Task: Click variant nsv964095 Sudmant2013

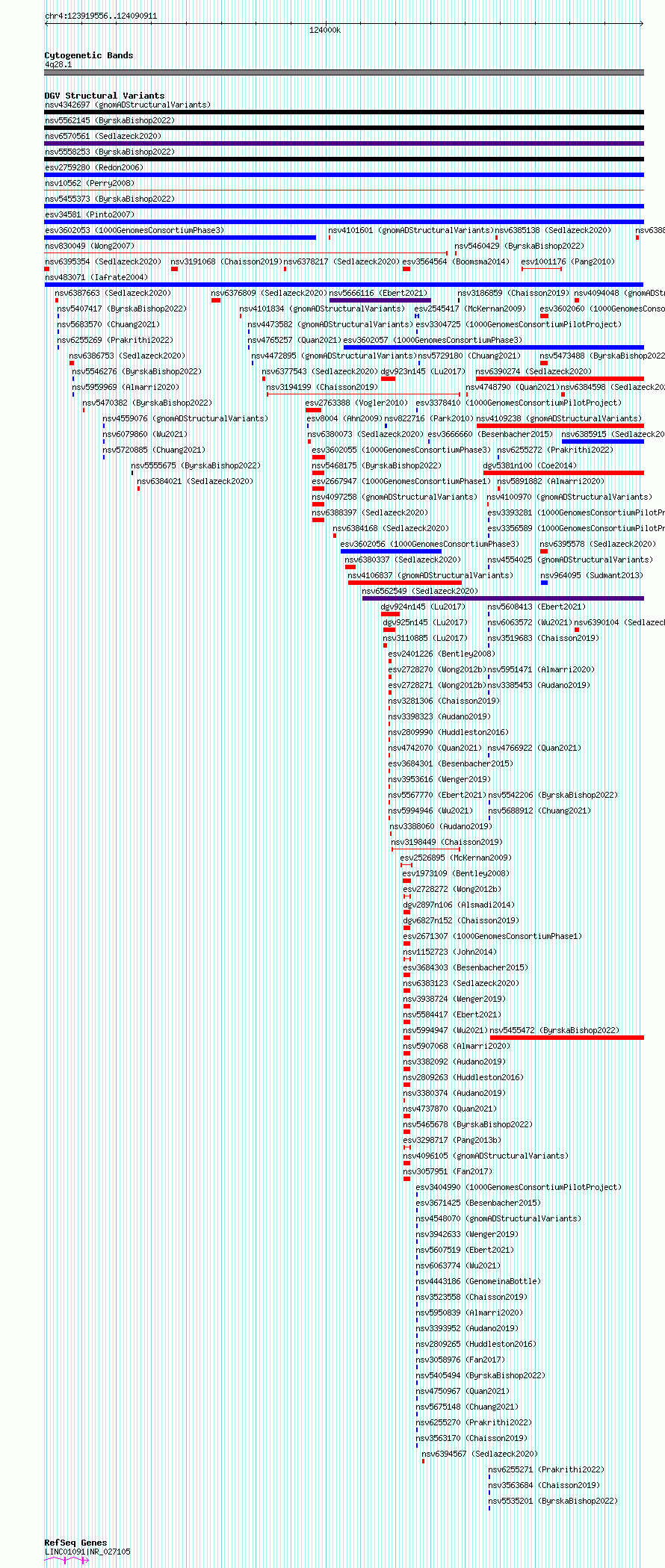Action: [592, 575]
